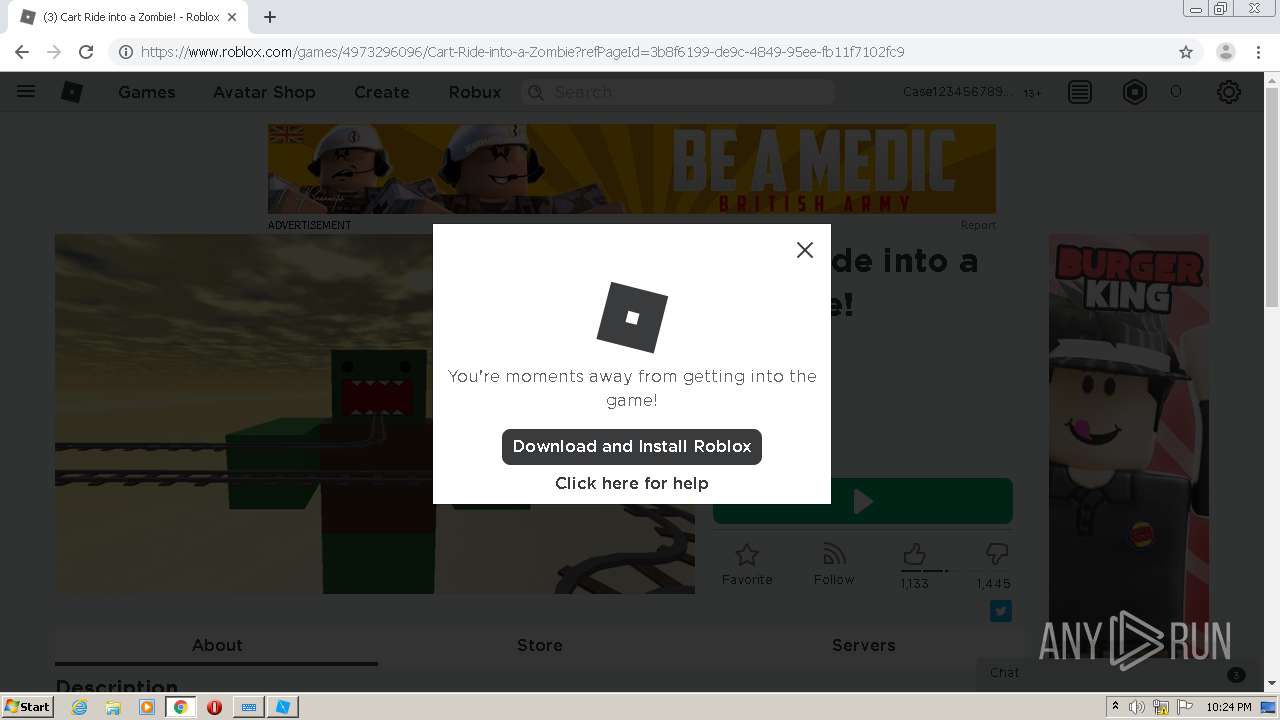
Task: Click the Burger King side advertisement
Action: tap(1128, 445)
